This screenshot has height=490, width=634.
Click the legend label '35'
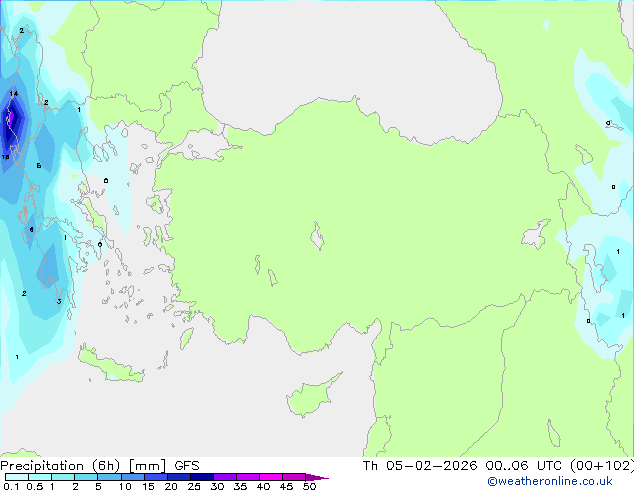pyautogui.click(x=240, y=486)
